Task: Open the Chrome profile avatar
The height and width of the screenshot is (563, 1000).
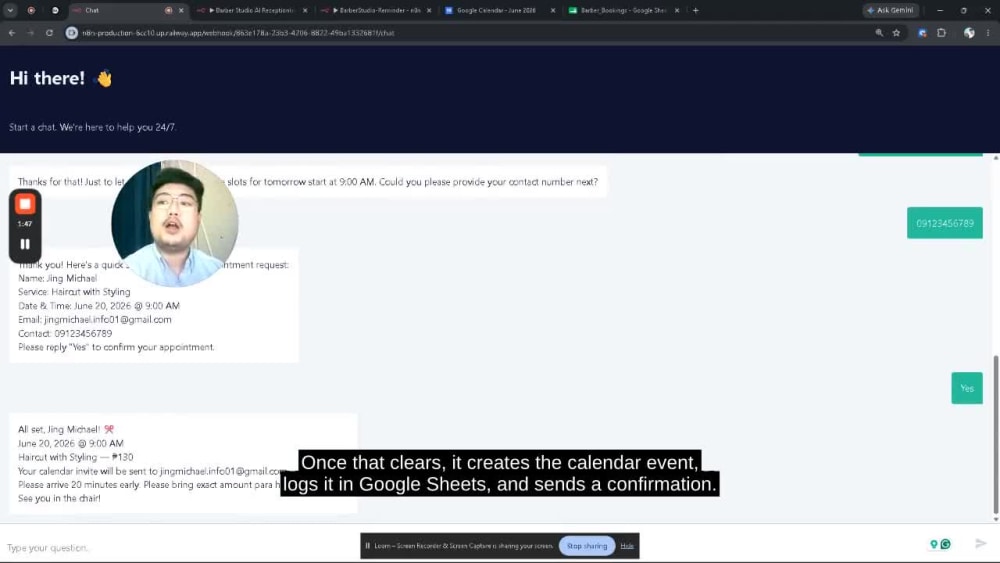Action: coord(969,33)
